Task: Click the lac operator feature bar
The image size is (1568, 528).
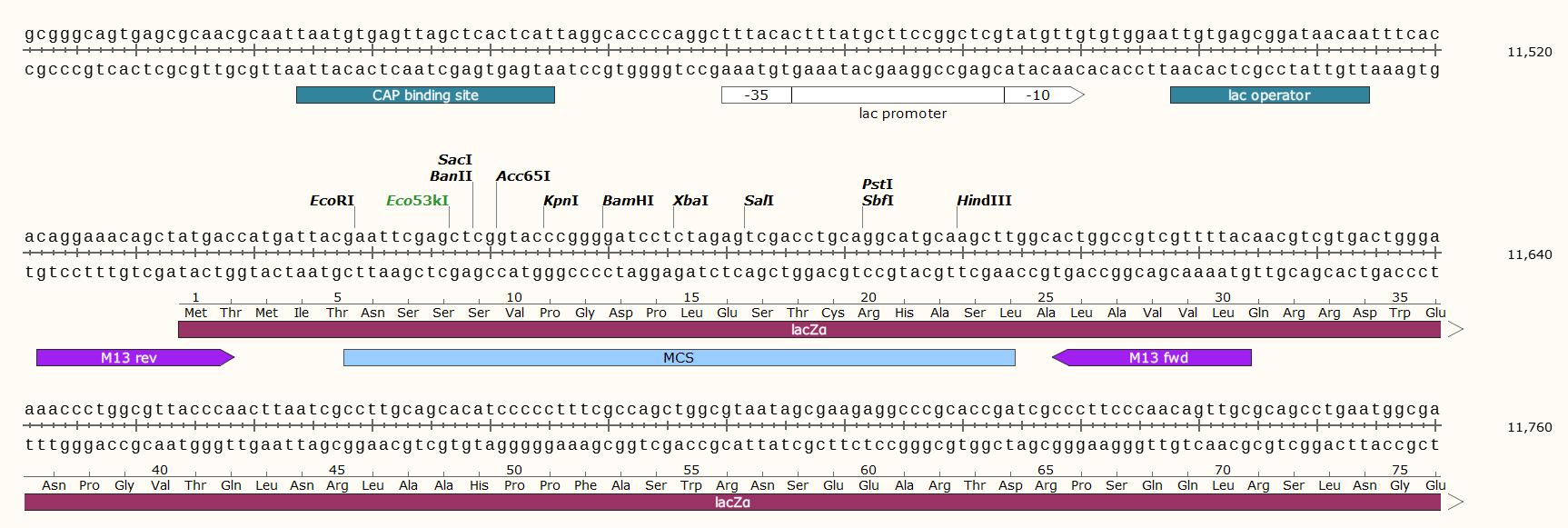Action: point(1269,95)
